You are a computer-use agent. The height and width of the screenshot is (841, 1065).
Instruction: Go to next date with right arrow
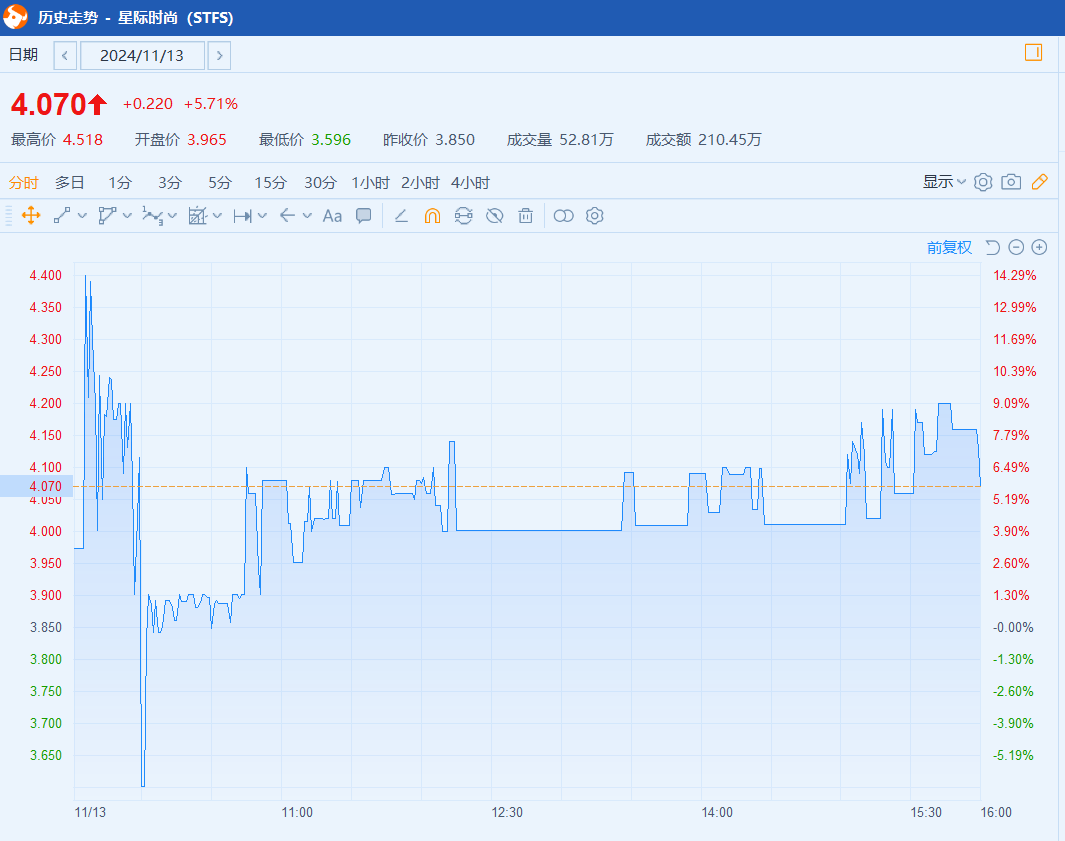(x=220, y=56)
